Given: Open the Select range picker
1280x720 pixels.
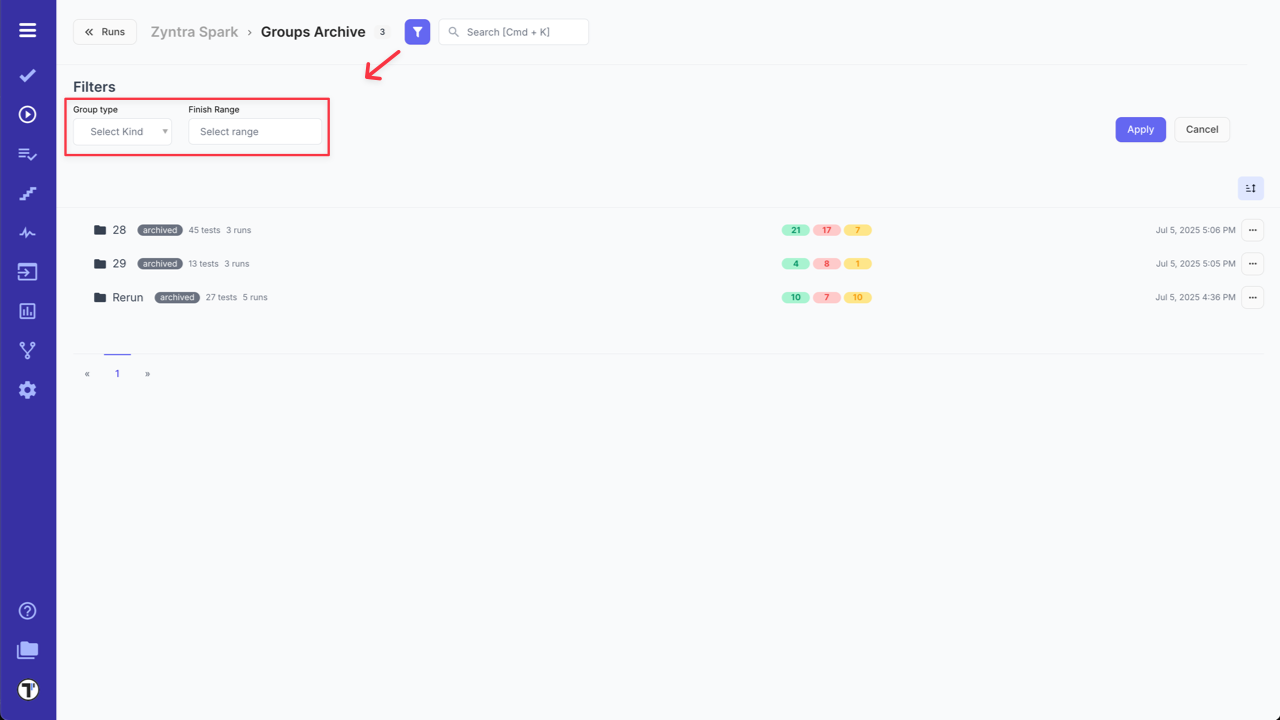Looking at the screenshot, I should [255, 131].
